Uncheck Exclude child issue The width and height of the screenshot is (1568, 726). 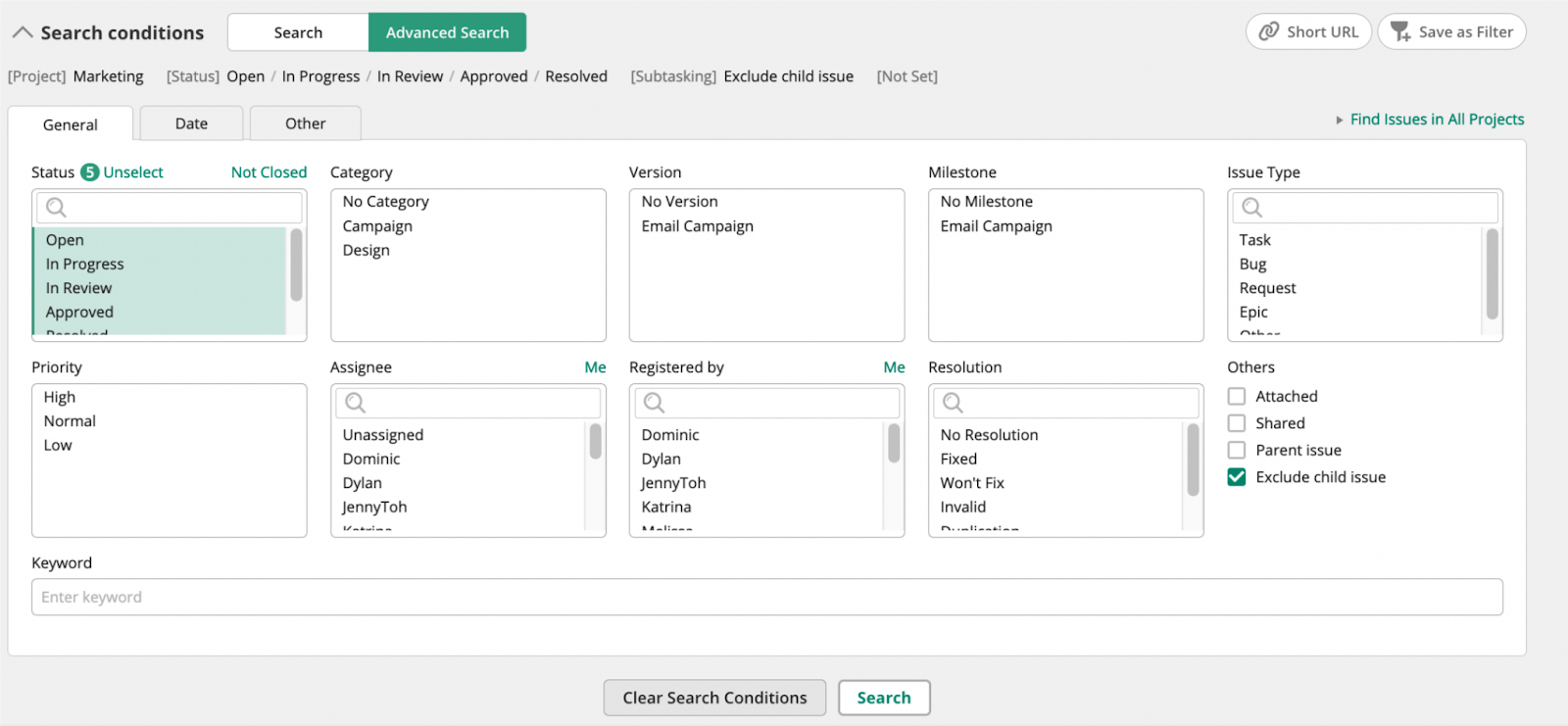pyautogui.click(x=1237, y=477)
